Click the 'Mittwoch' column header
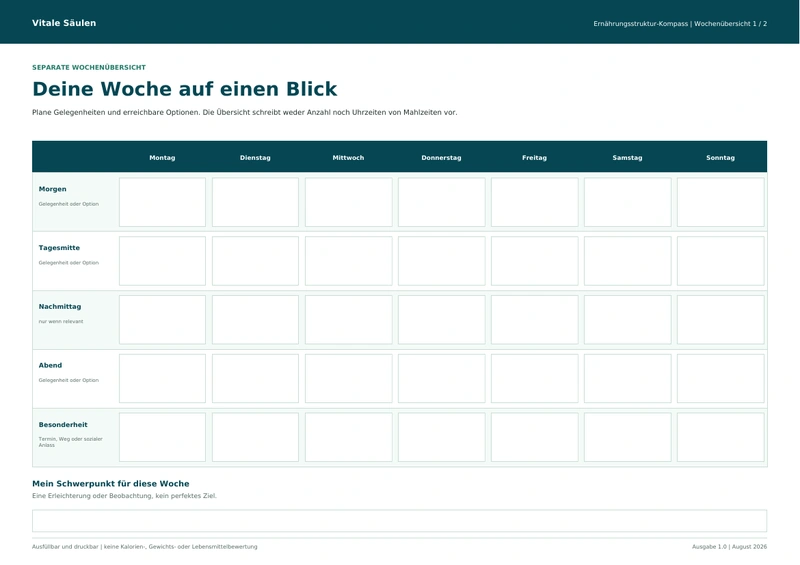The image size is (800, 565). pyautogui.click(x=348, y=158)
